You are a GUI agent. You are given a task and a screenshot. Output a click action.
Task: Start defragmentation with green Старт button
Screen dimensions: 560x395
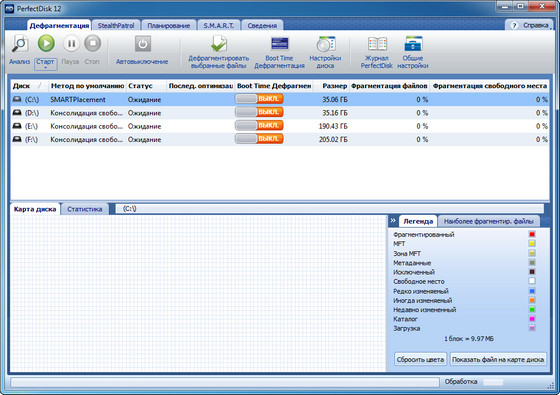click(46, 43)
